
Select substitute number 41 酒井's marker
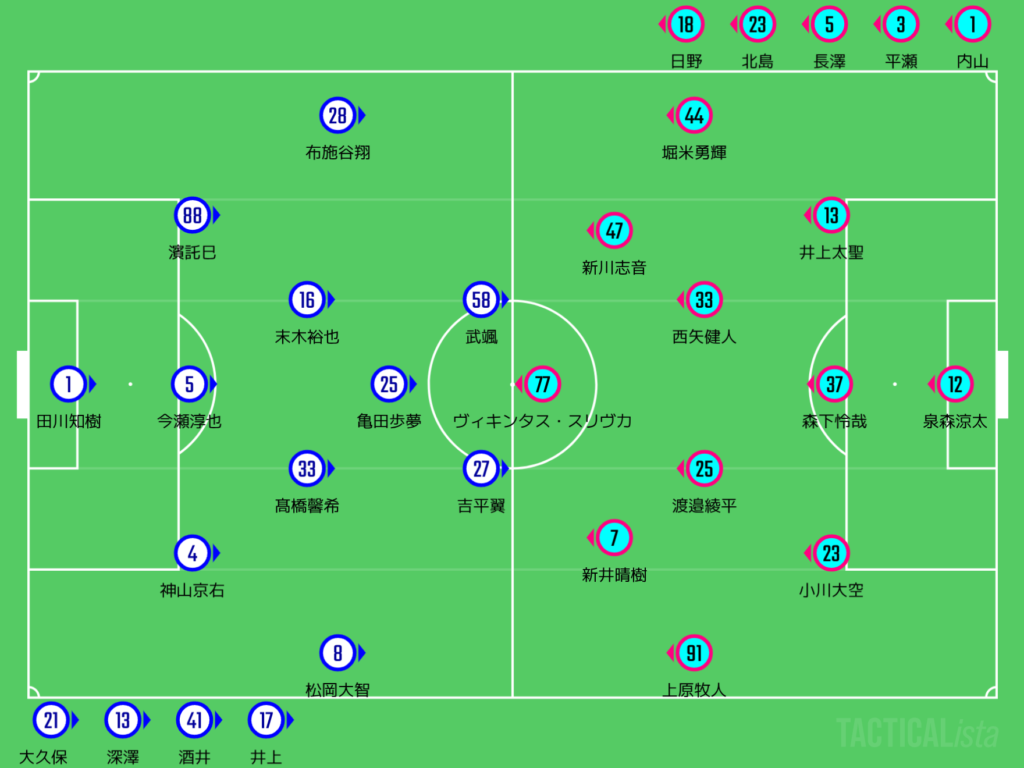[194, 720]
